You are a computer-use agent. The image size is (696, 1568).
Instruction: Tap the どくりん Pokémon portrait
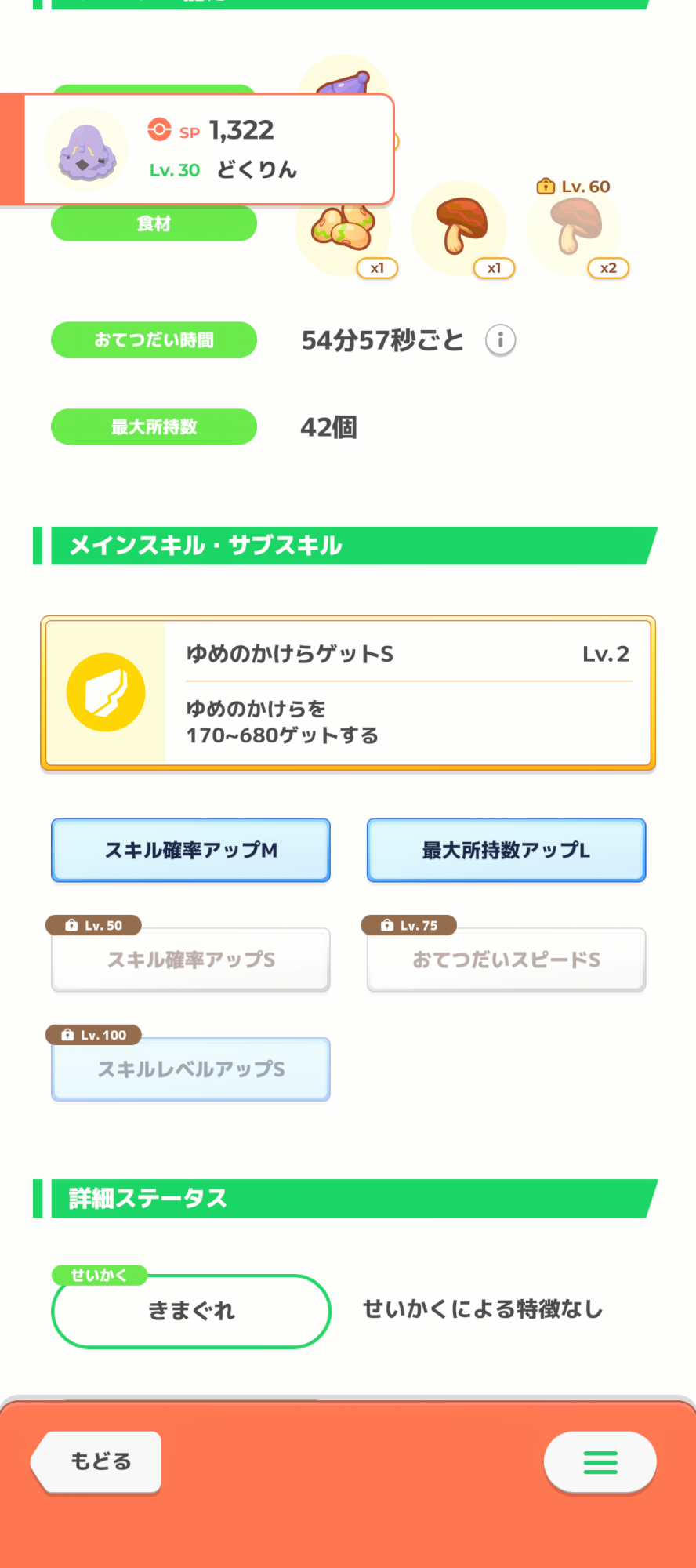pyautogui.click(x=86, y=150)
